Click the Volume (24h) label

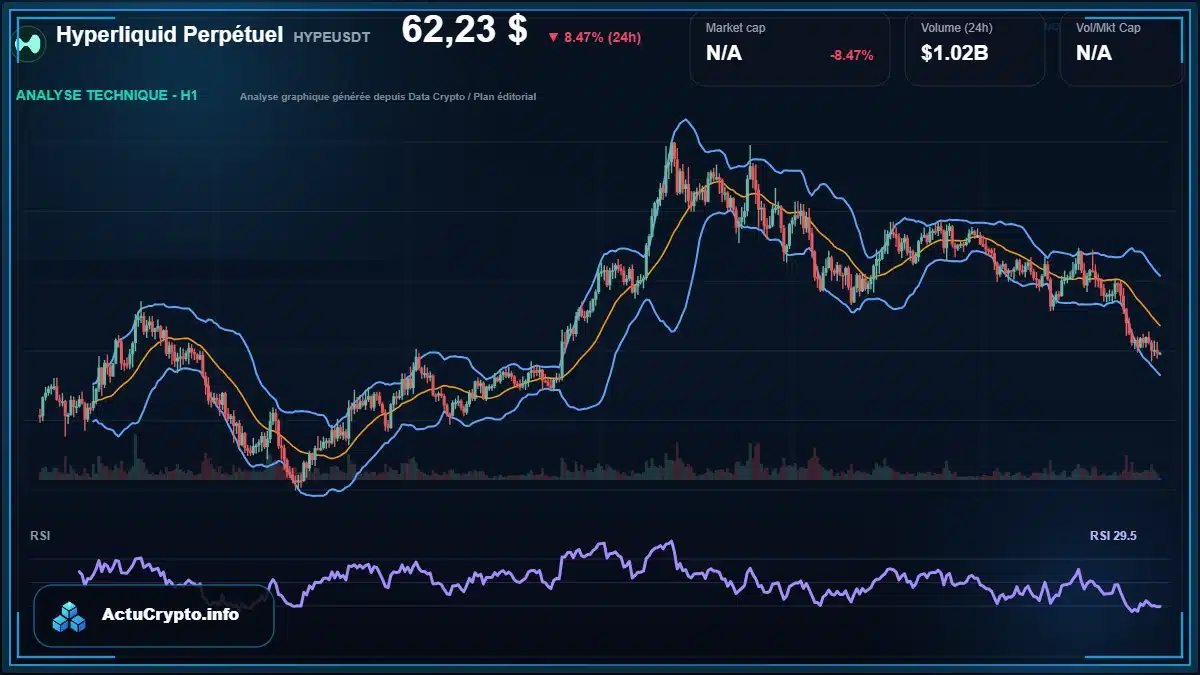955,28
